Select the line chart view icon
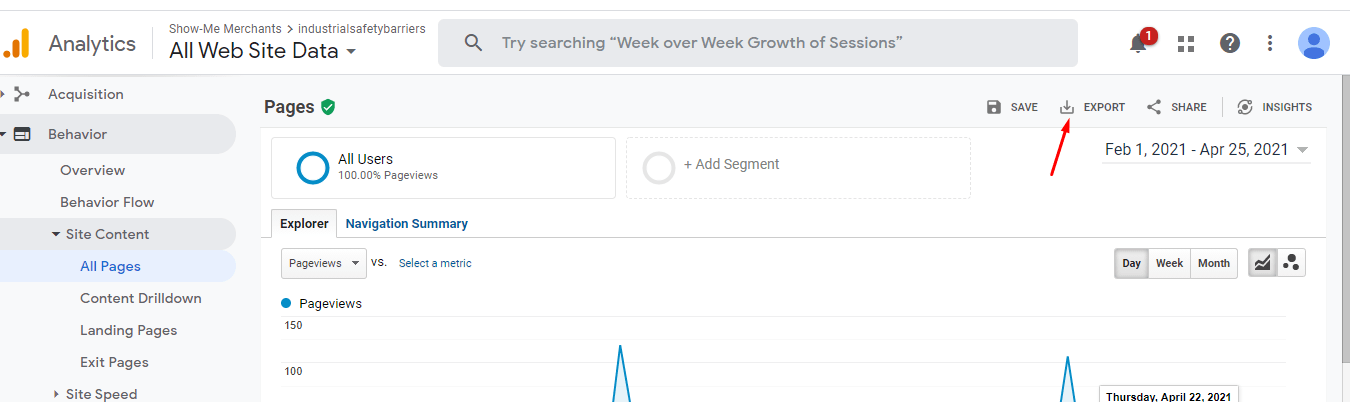 click(1263, 263)
